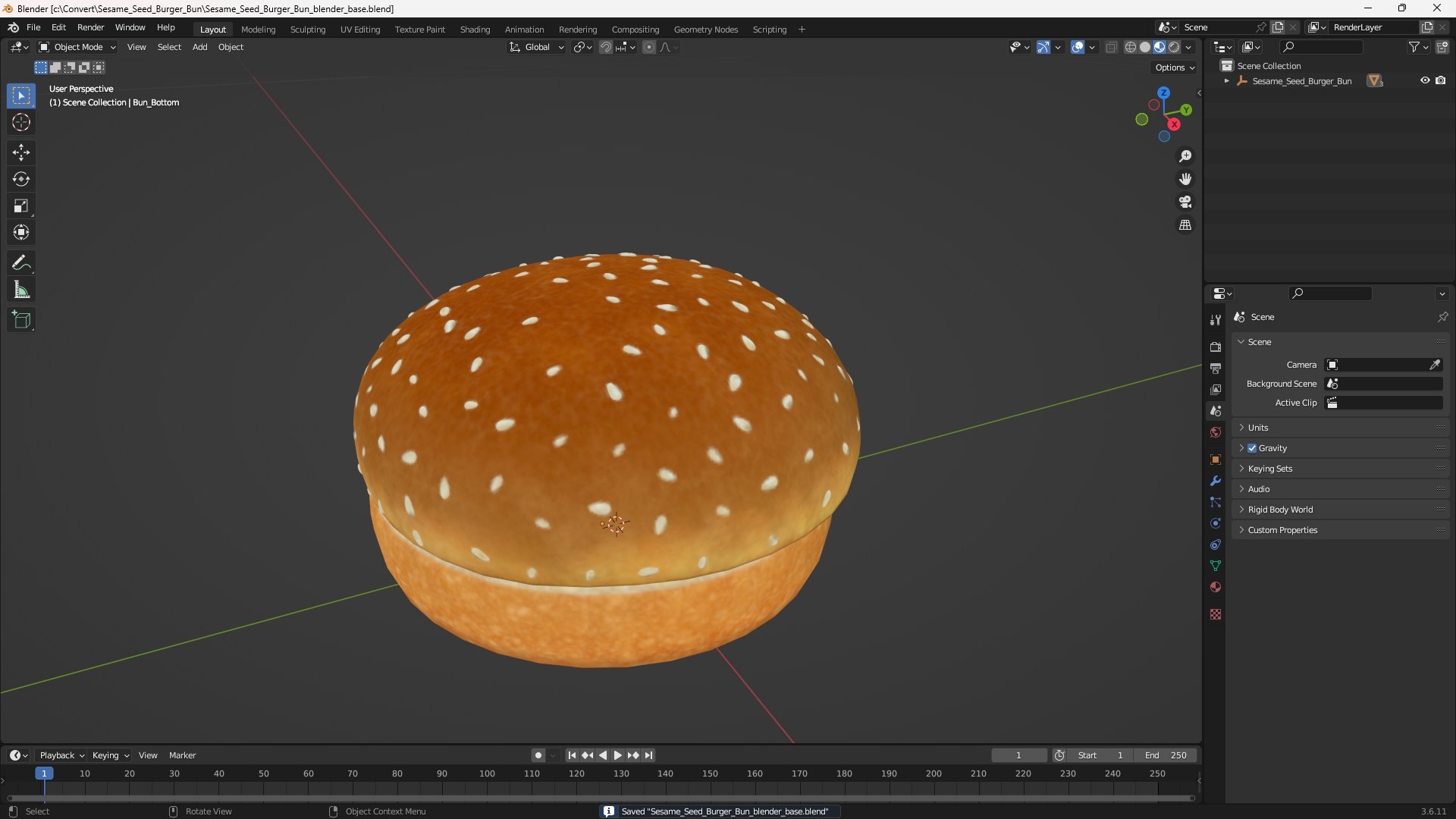
Task: Select the Cursor tool in toolbar
Action: point(21,123)
